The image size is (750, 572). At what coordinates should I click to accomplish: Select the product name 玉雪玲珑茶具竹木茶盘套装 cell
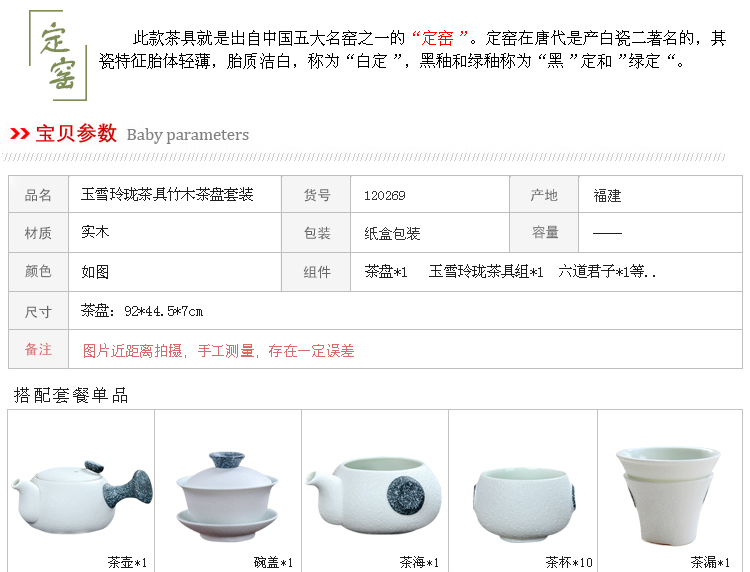(167, 195)
